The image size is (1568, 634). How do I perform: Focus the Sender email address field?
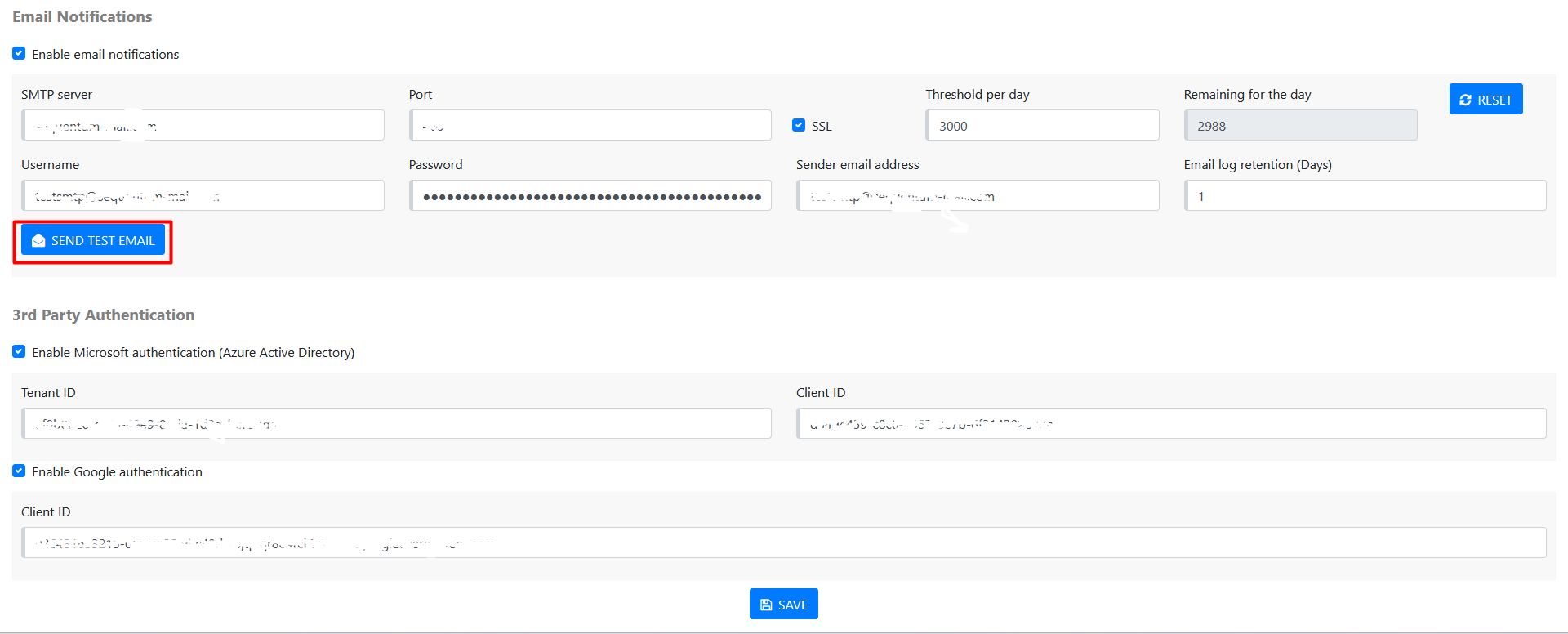(977, 196)
